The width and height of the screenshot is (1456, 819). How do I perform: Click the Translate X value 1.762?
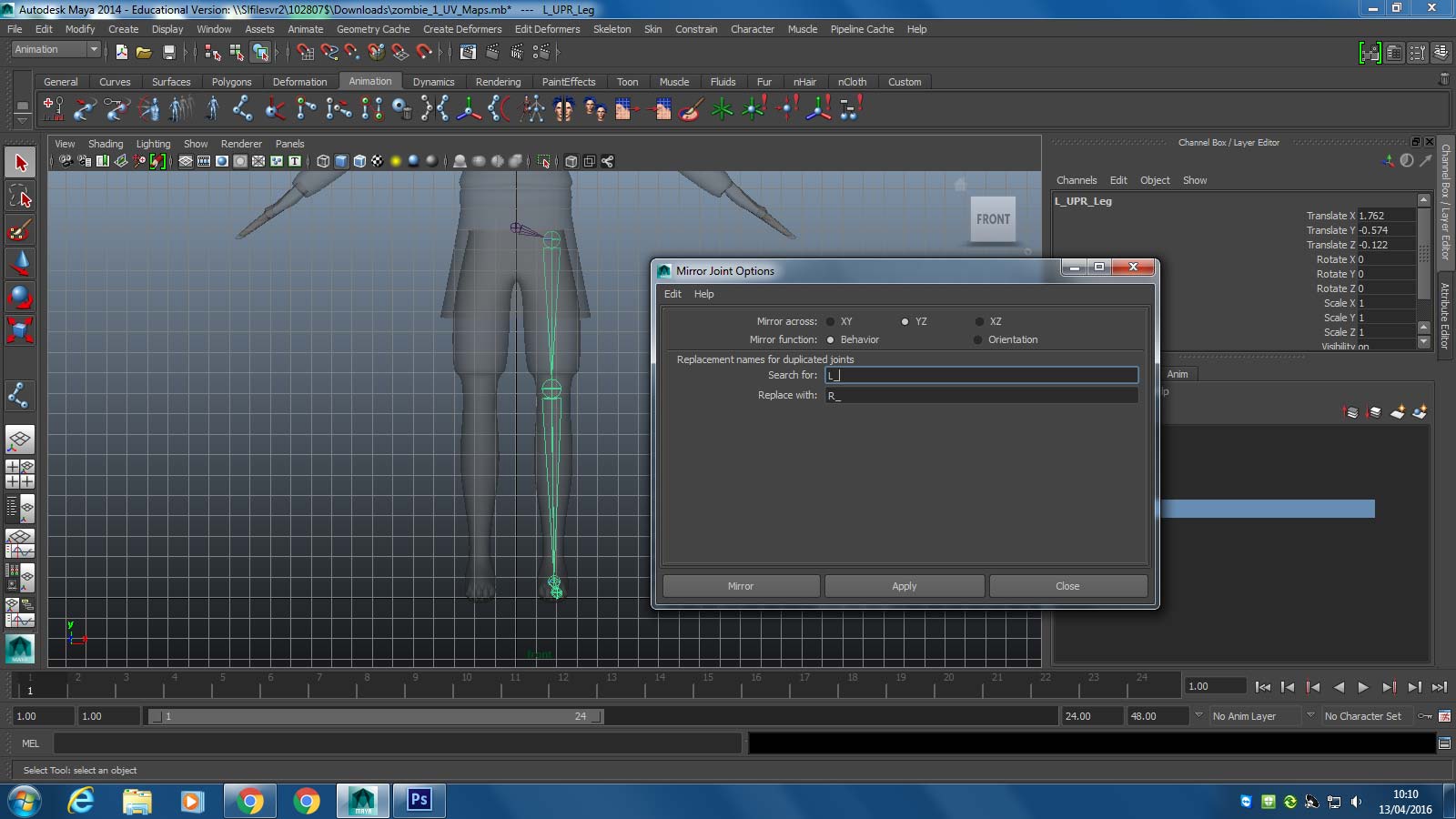1385,216
